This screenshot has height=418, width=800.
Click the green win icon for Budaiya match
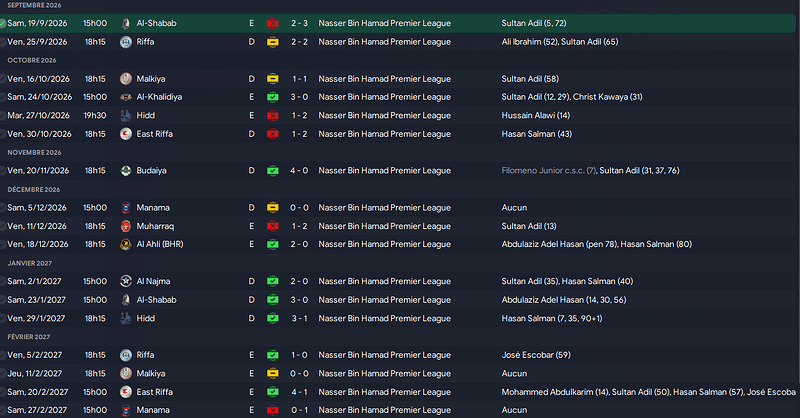pyautogui.click(x=273, y=171)
